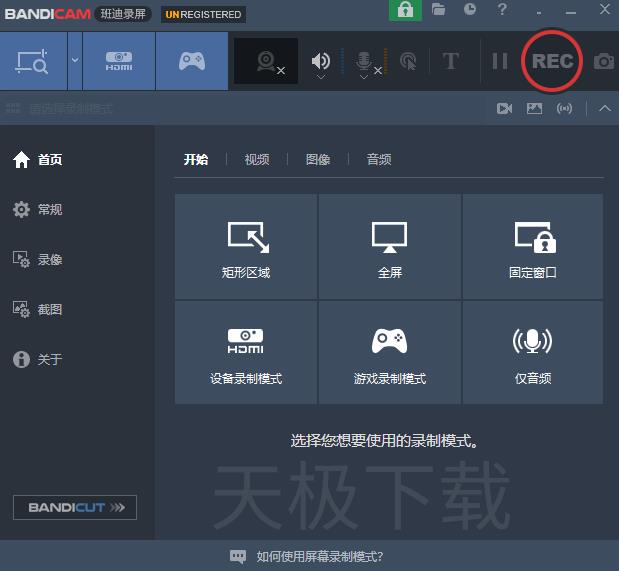Open 录像 settings in the sidebar
Viewport: 619px width, 571px height.
[38, 259]
